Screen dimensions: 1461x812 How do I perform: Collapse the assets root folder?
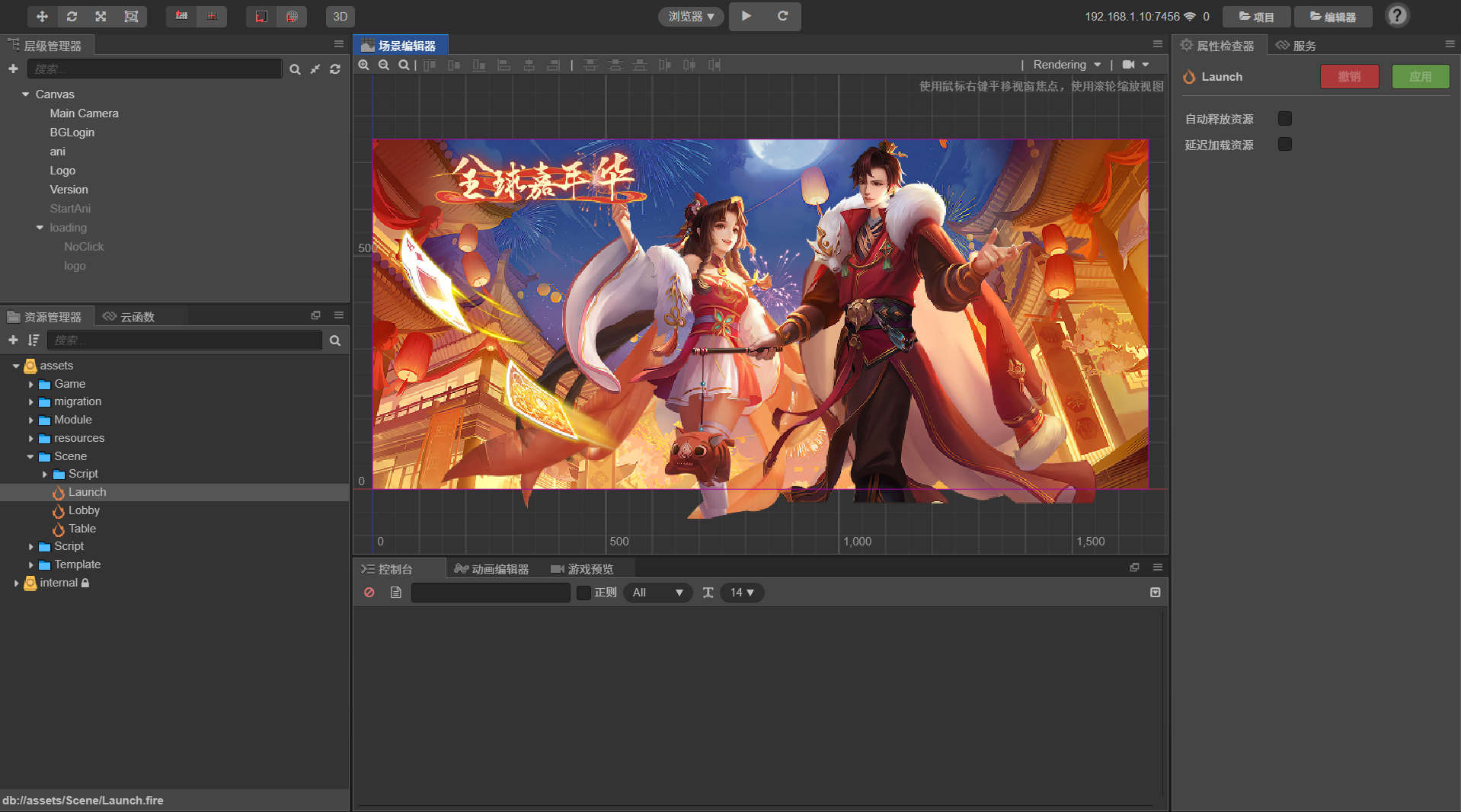click(x=16, y=366)
